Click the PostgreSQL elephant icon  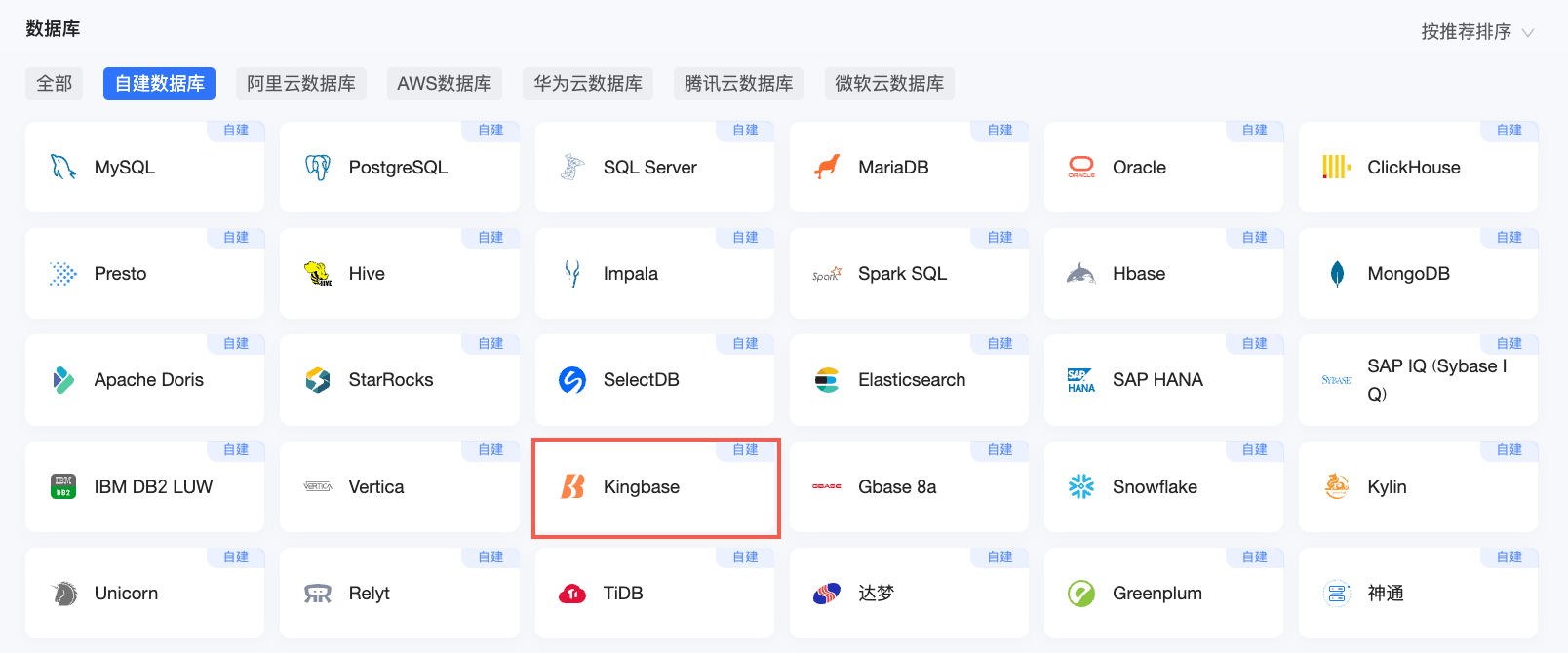pyautogui.click(x=318, y=167)
